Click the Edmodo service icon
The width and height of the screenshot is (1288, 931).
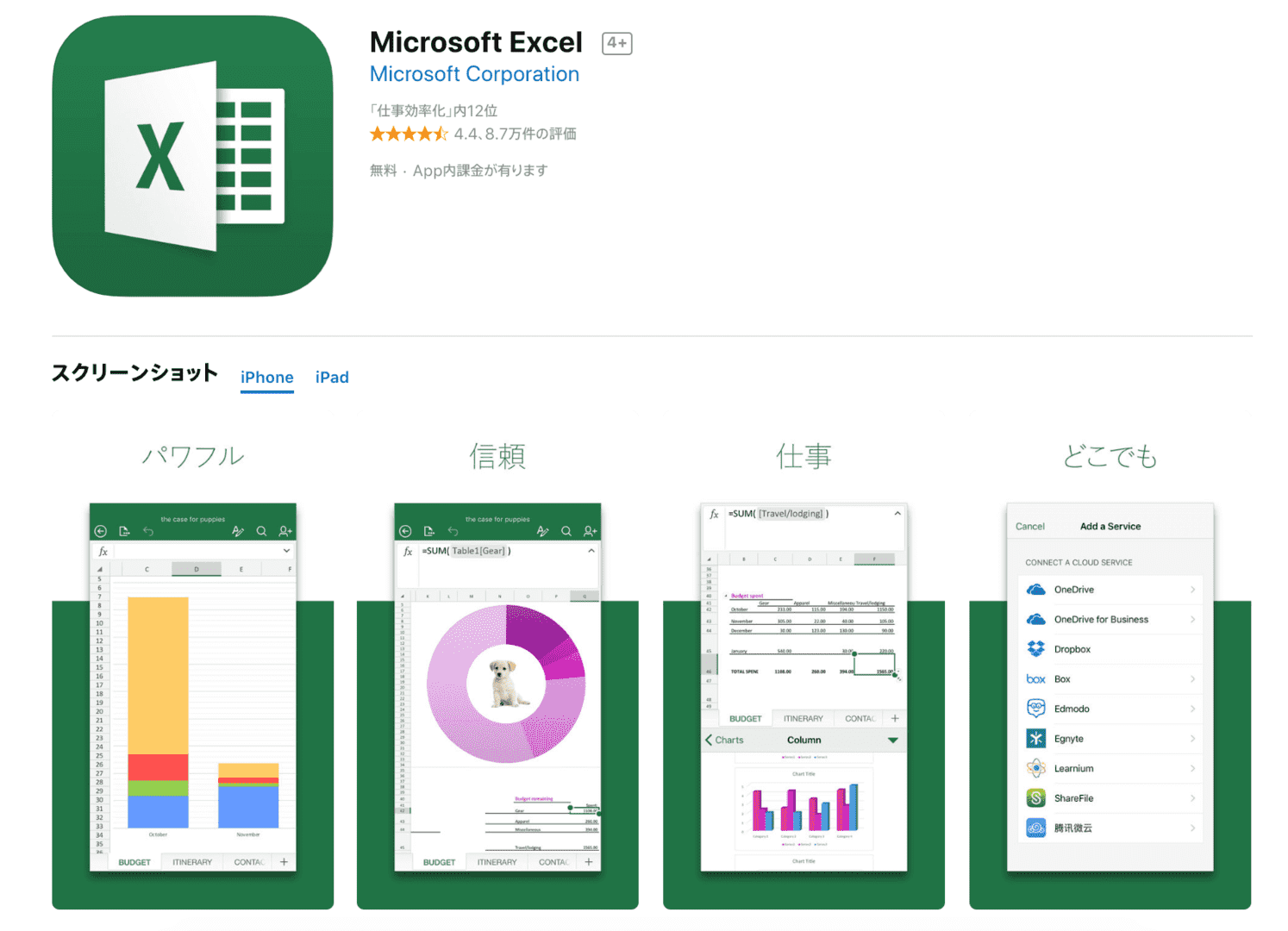pos(1036,709)
